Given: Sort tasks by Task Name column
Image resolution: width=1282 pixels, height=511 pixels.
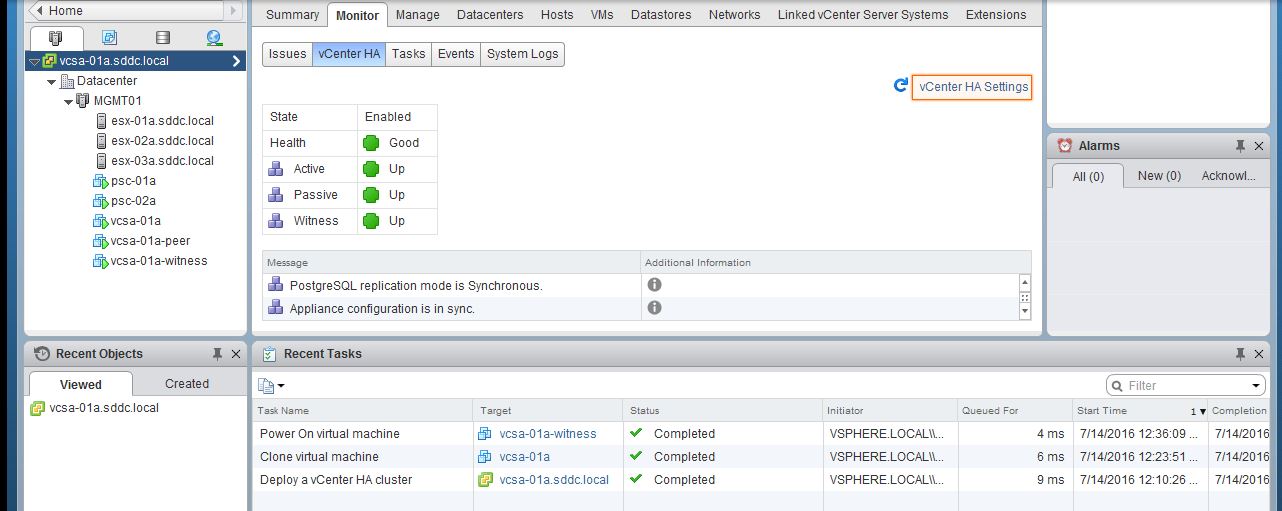Looking at the screenshot, I should (x=361, y=411).
